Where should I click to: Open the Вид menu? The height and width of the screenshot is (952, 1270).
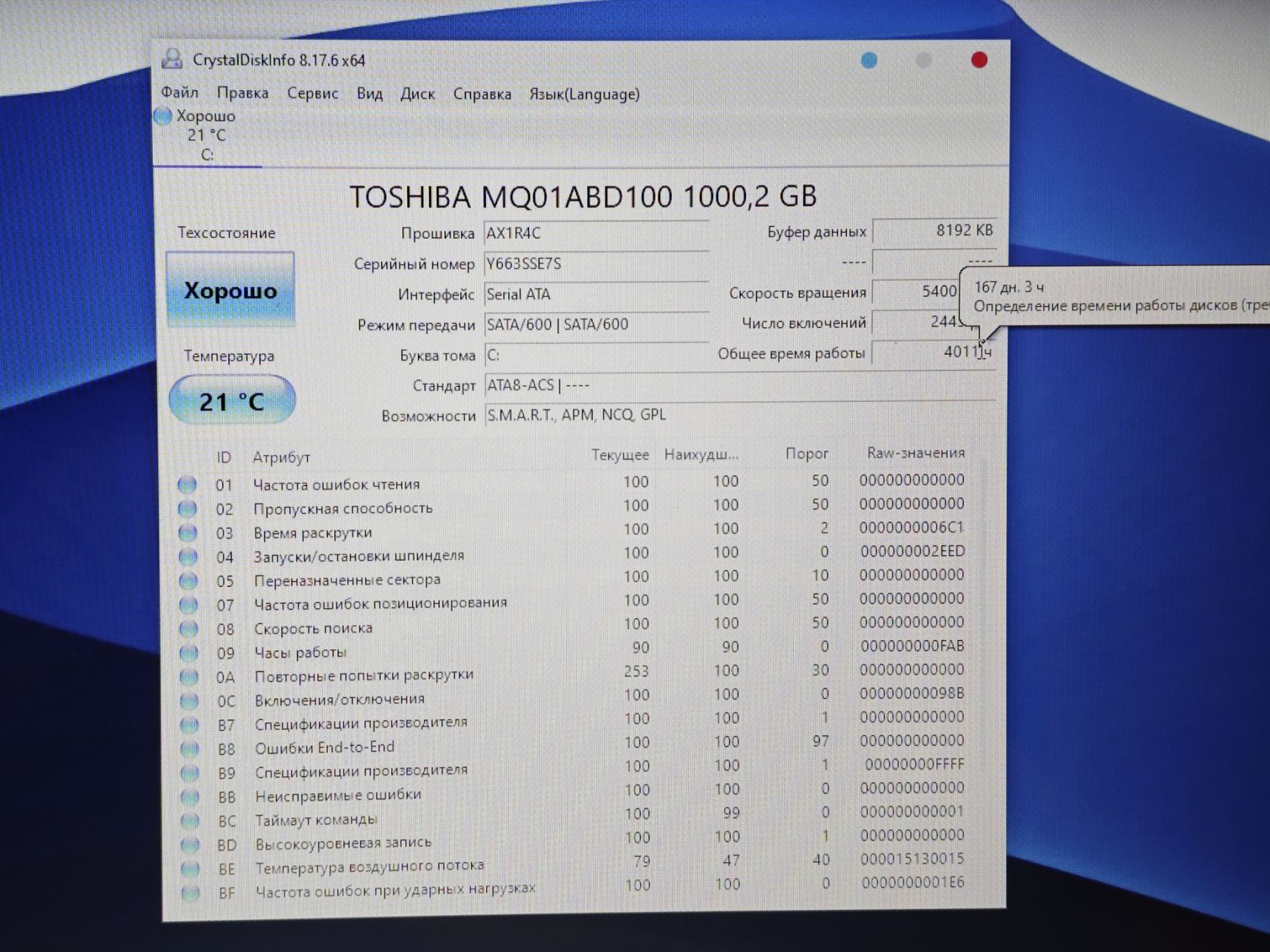tap(370, 94)
